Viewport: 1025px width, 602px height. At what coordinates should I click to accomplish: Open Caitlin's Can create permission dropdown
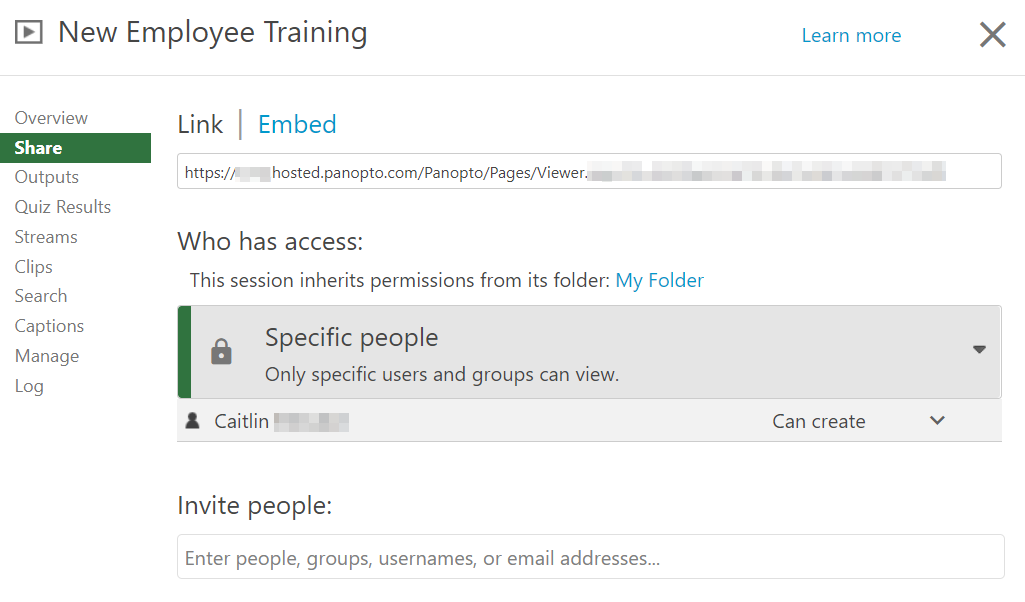(x=819, y=421)
